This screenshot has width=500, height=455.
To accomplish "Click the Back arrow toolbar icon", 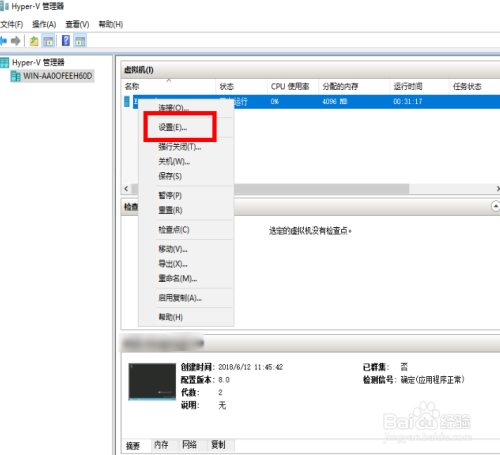I will [x=3, y=41].
